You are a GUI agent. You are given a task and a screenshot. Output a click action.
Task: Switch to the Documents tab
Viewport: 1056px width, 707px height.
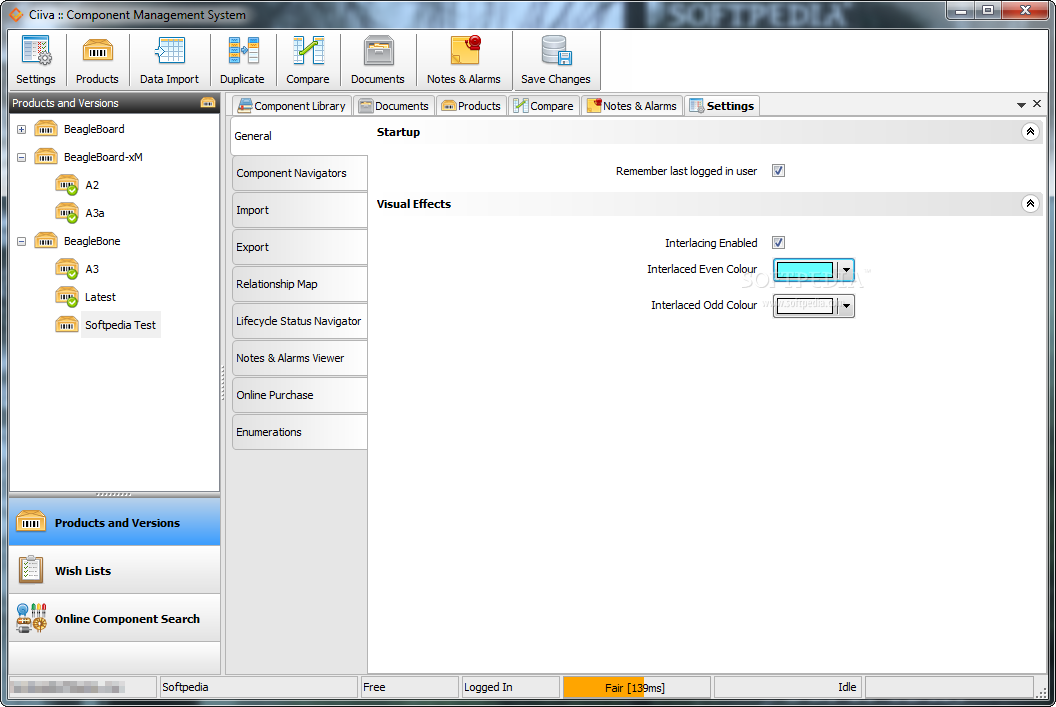coord(394,106)
